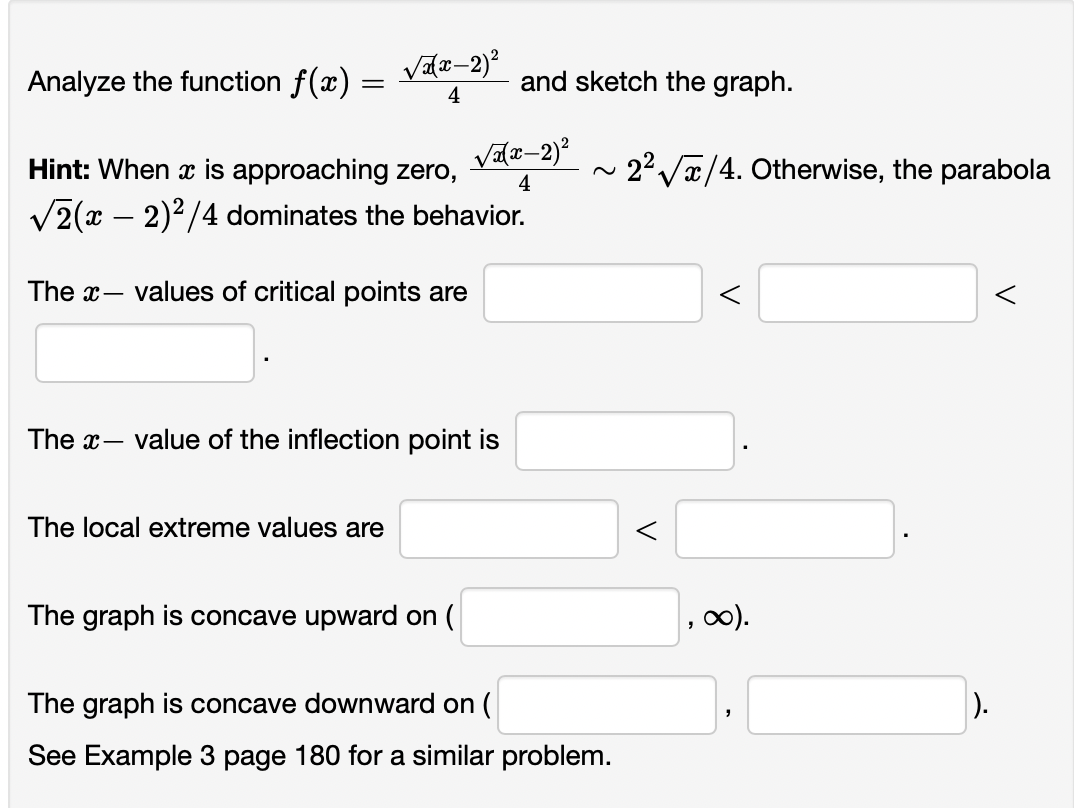Click the third critical point input field

click(x=144, y=355)
